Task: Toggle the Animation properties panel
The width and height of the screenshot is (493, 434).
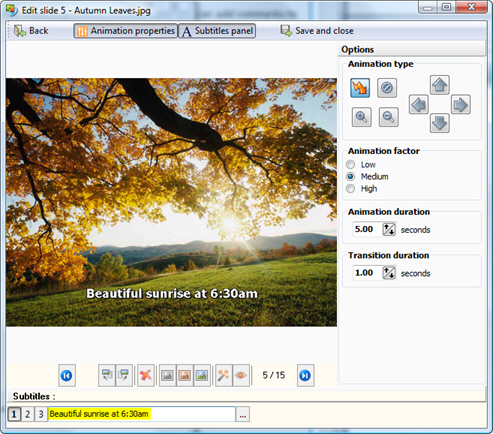Action: [125, 31]
